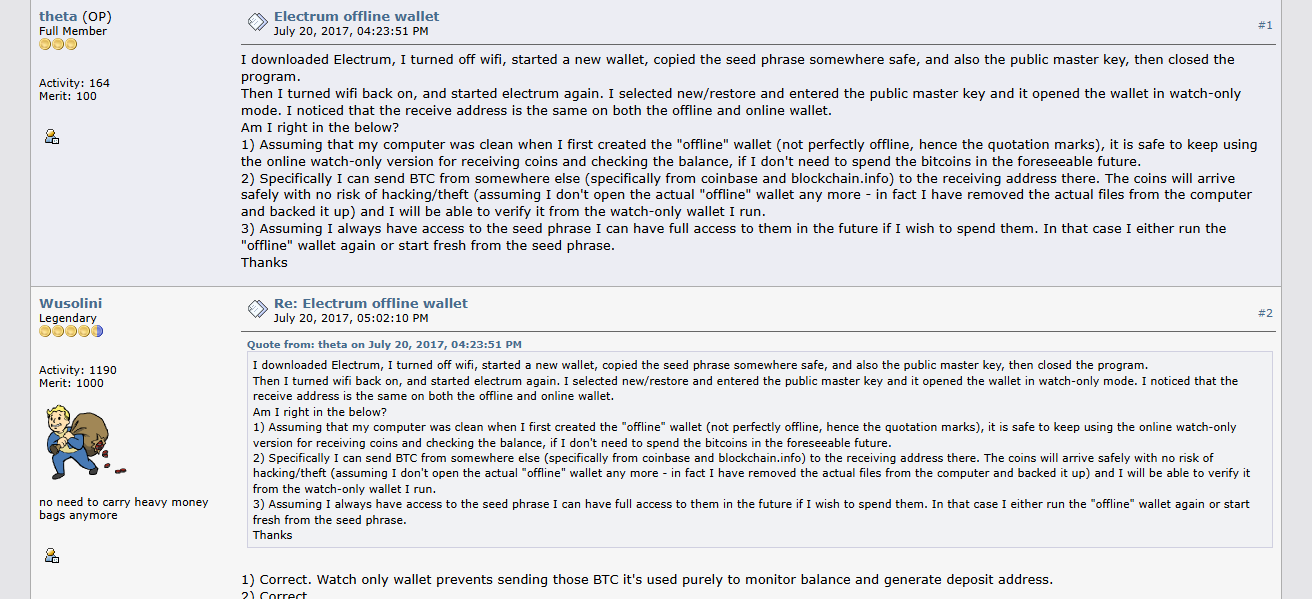Open theta's user profile link
This screenshot has height=599, width=1312.
(58, 16)
